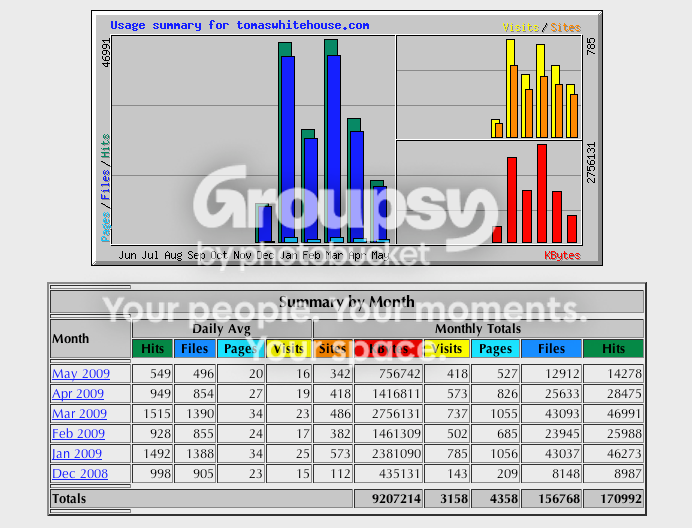Open the Feb 2009 monthly report link

[x=78, y=434]
